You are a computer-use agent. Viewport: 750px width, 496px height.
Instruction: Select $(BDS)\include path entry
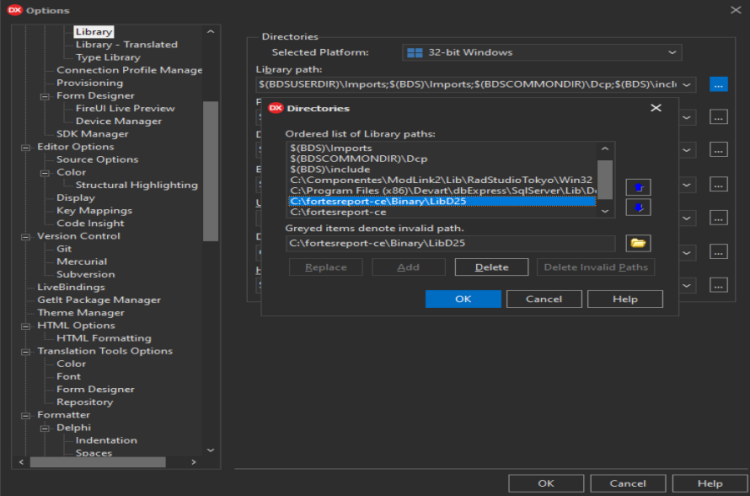click(x=442, y=169)
